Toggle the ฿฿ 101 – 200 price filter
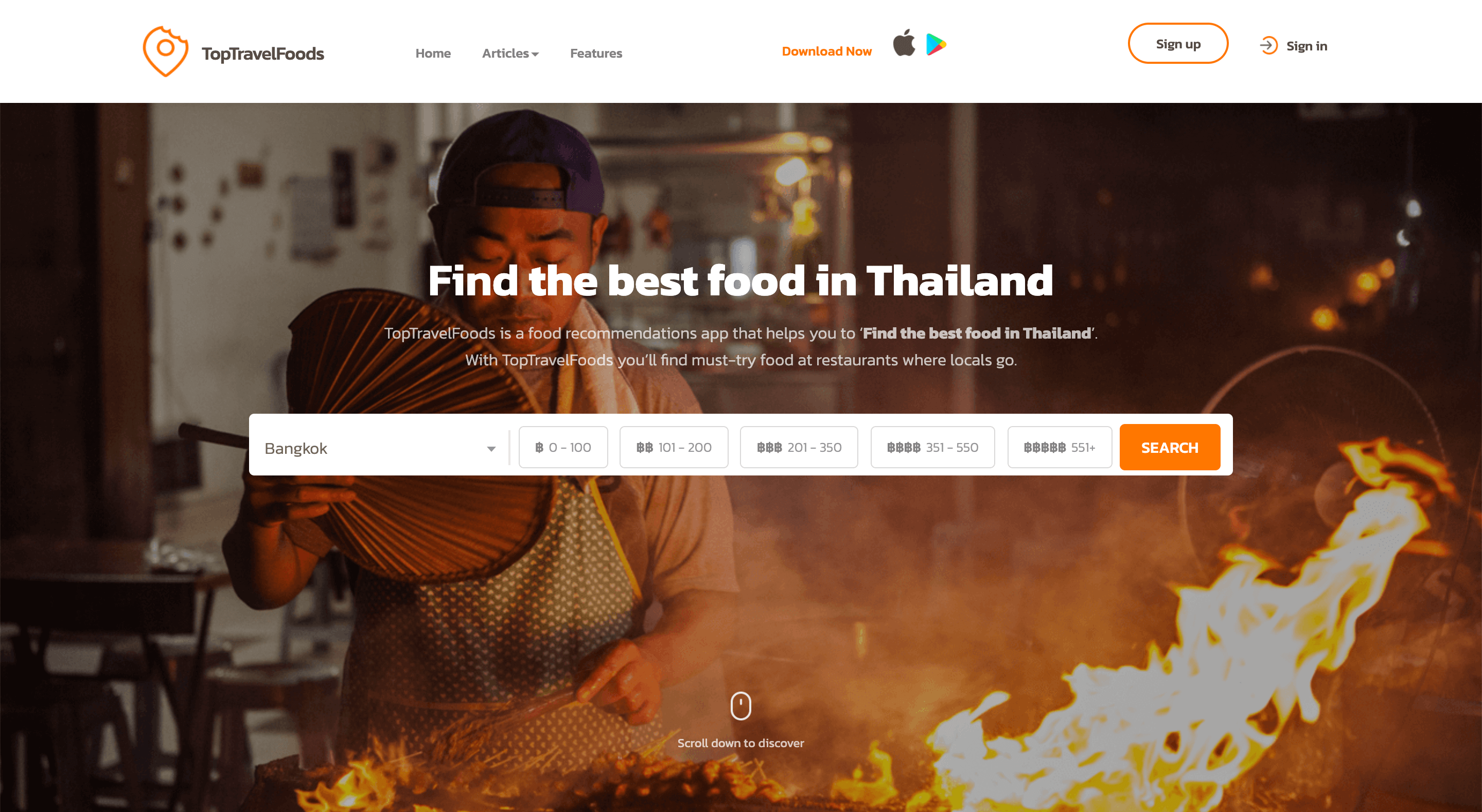 pyautogui.click(x=674, y=447)
